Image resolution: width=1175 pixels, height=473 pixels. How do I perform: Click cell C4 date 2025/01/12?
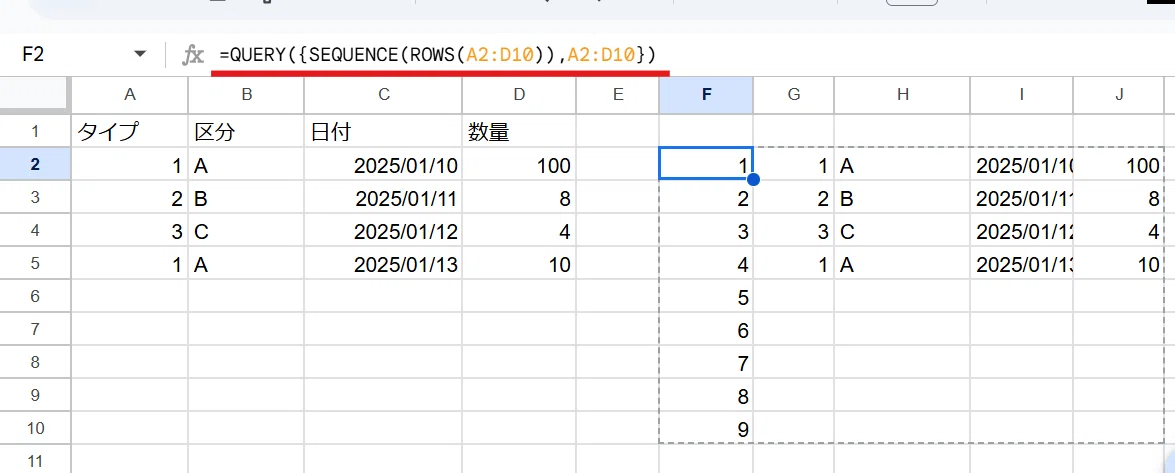pos(383,230)
